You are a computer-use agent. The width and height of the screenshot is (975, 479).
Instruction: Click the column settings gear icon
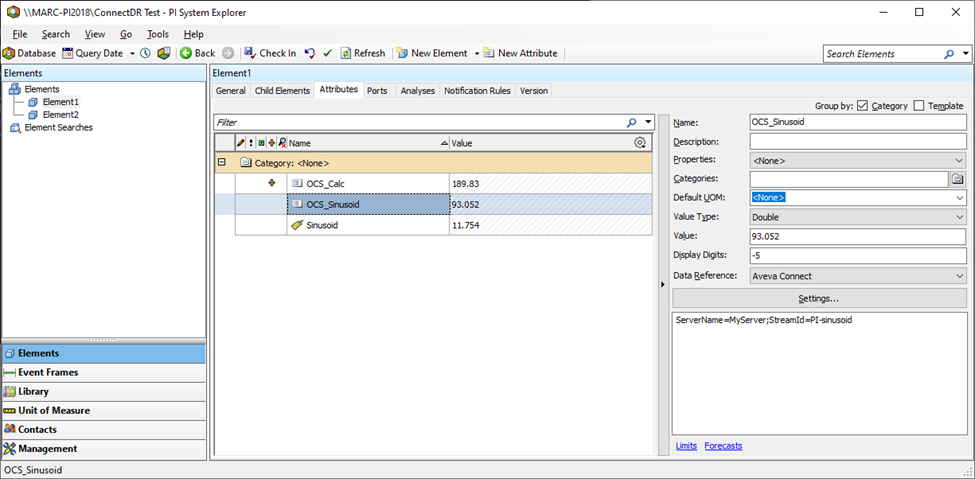(x=640, y=143)
